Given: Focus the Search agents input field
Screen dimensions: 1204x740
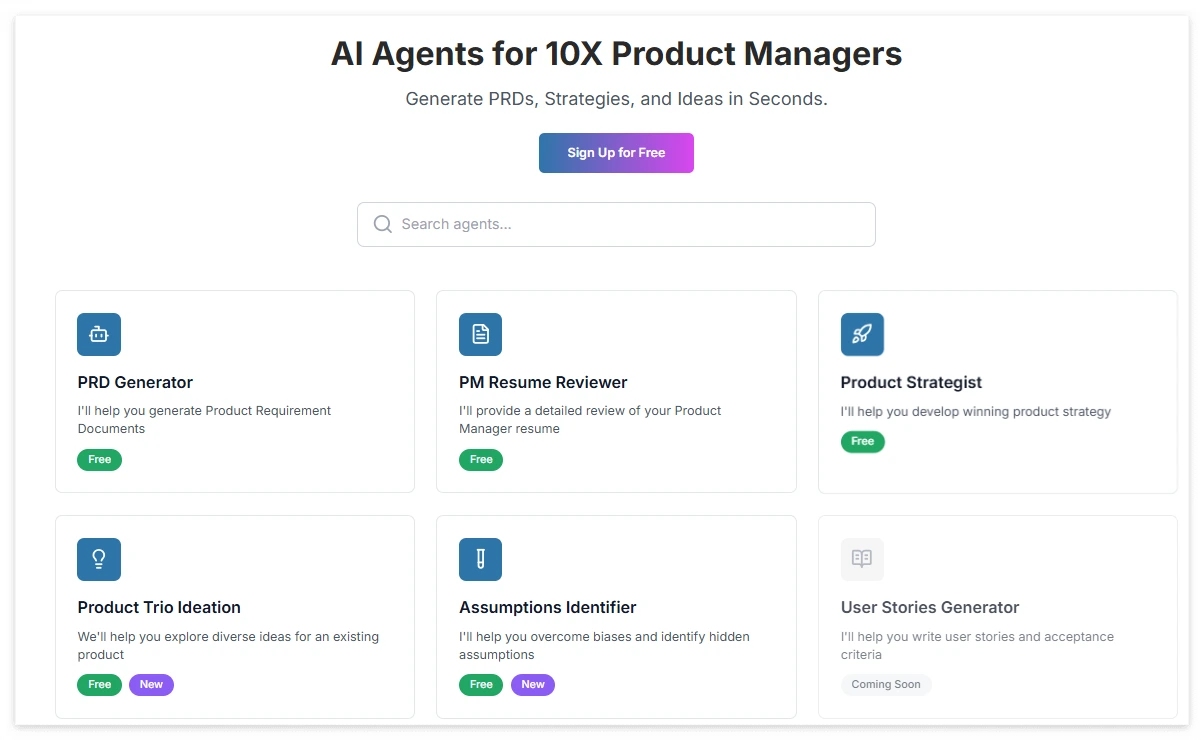Looking at the screenshot, I should coord(616,224).
